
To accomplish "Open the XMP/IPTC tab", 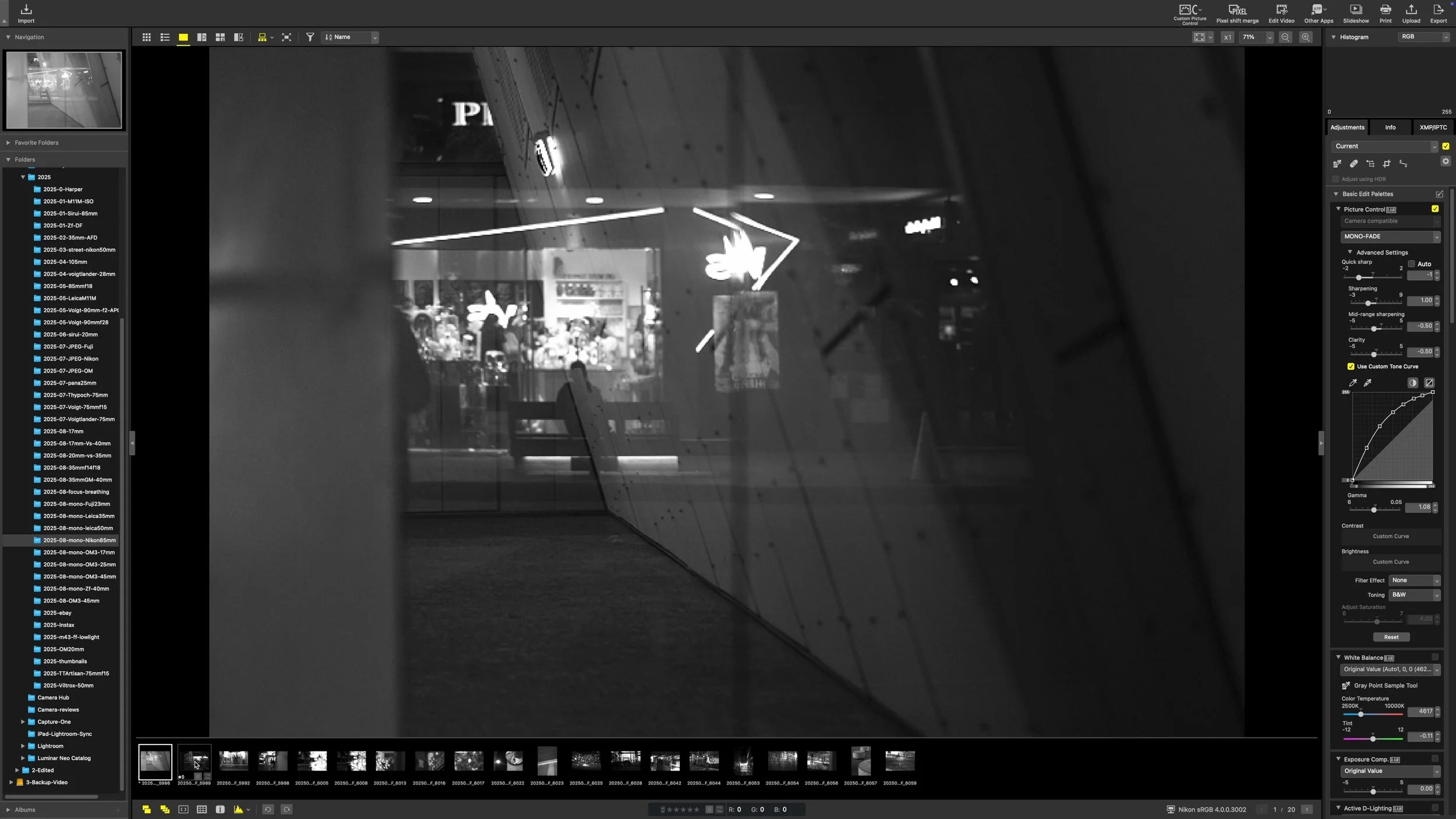I will point(1433,127).
